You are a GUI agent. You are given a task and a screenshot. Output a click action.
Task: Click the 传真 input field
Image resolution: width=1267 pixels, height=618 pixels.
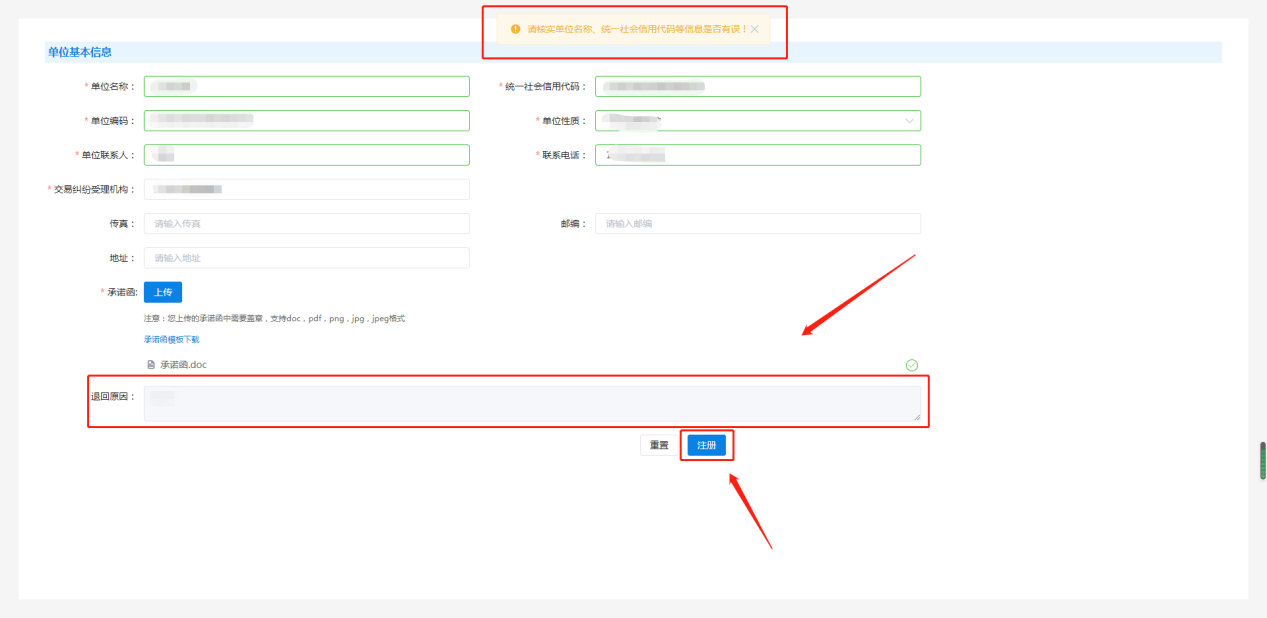tap(306, 223)
